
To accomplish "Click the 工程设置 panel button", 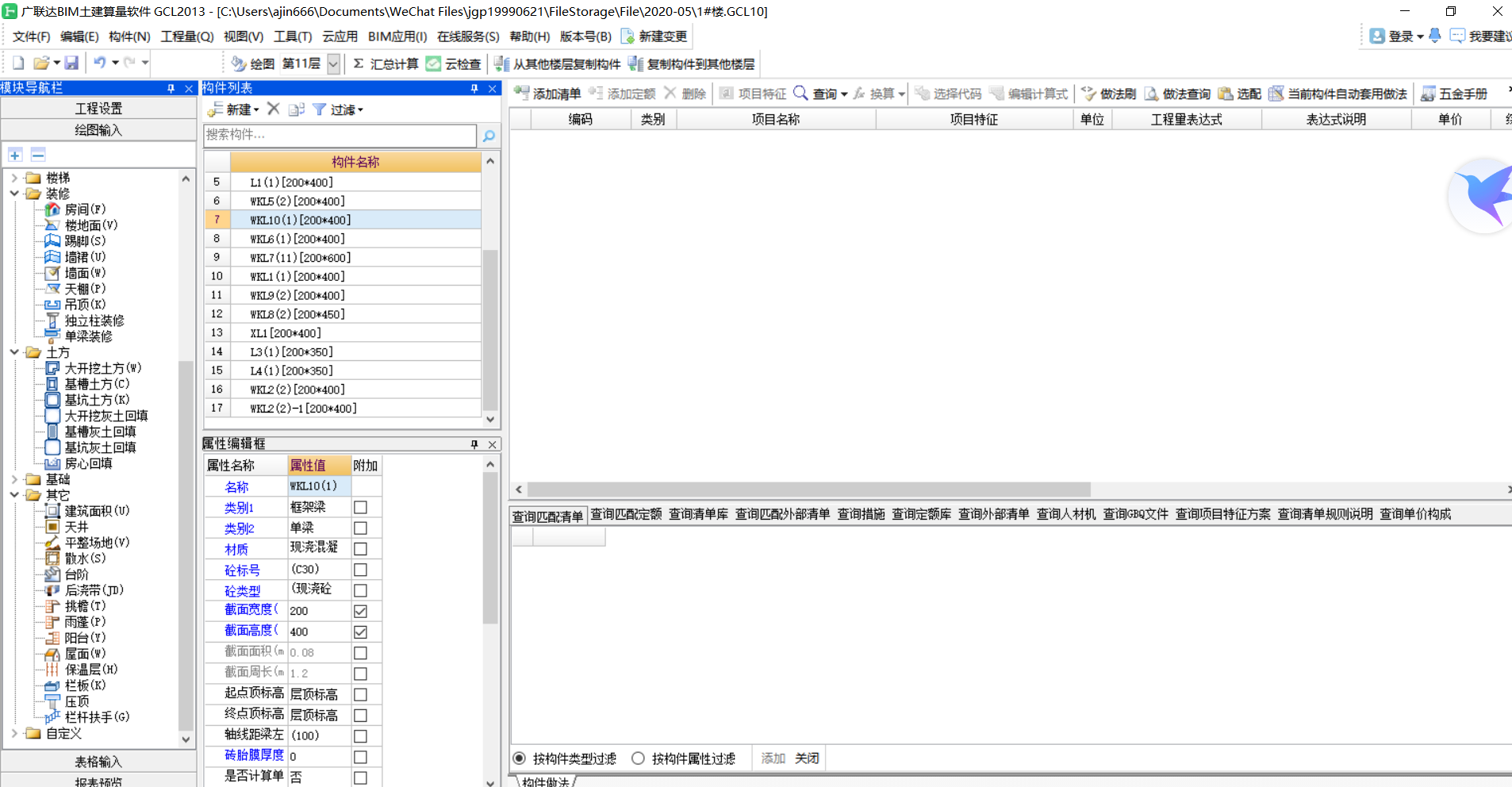I will click(x=98, y=109).
